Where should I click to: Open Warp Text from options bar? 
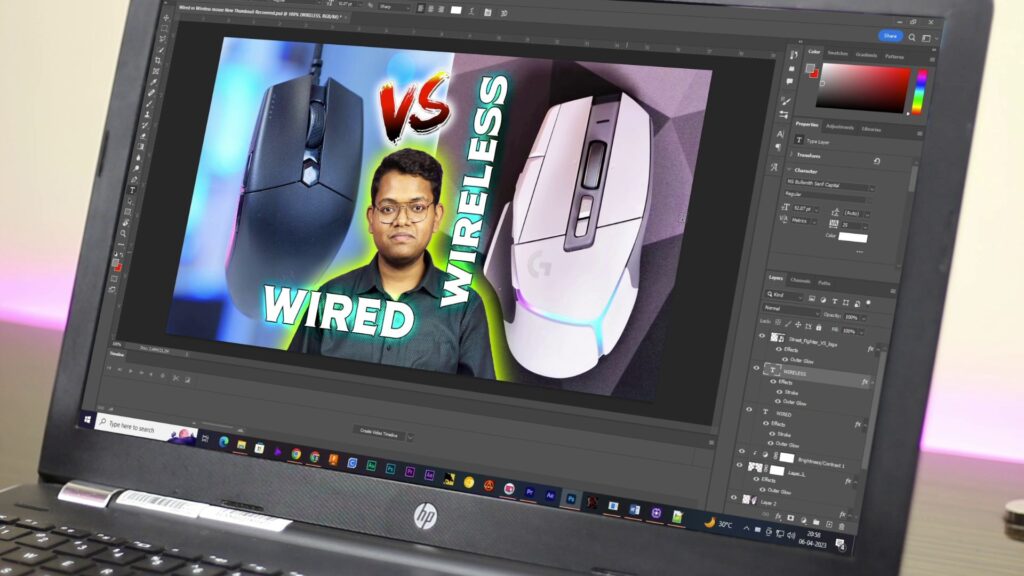tap(471, 12)
